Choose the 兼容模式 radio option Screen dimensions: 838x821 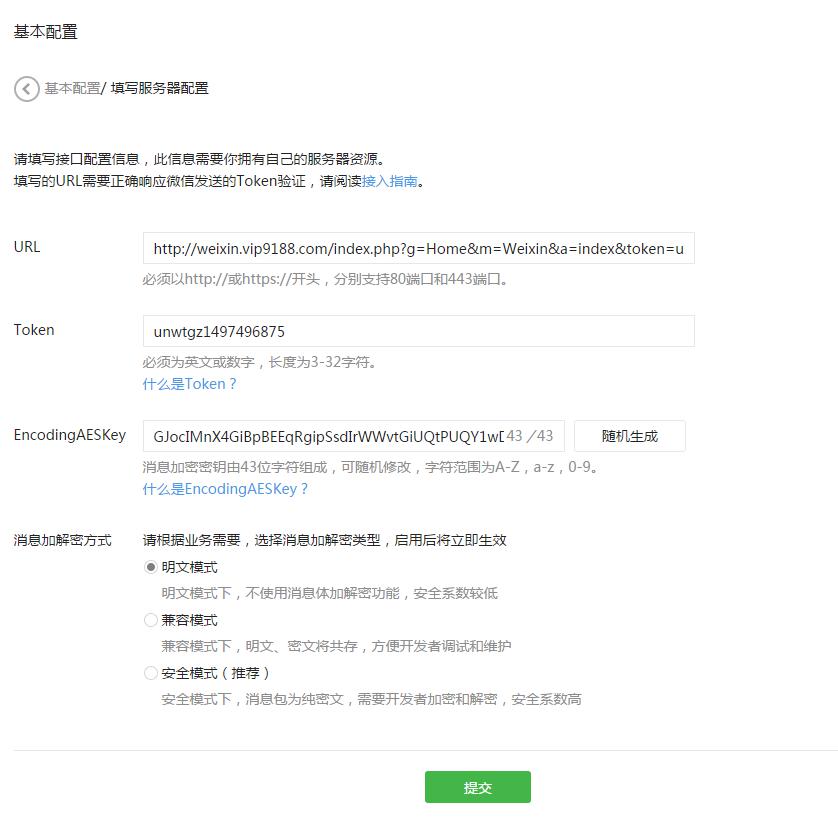[x=152, y=620]
